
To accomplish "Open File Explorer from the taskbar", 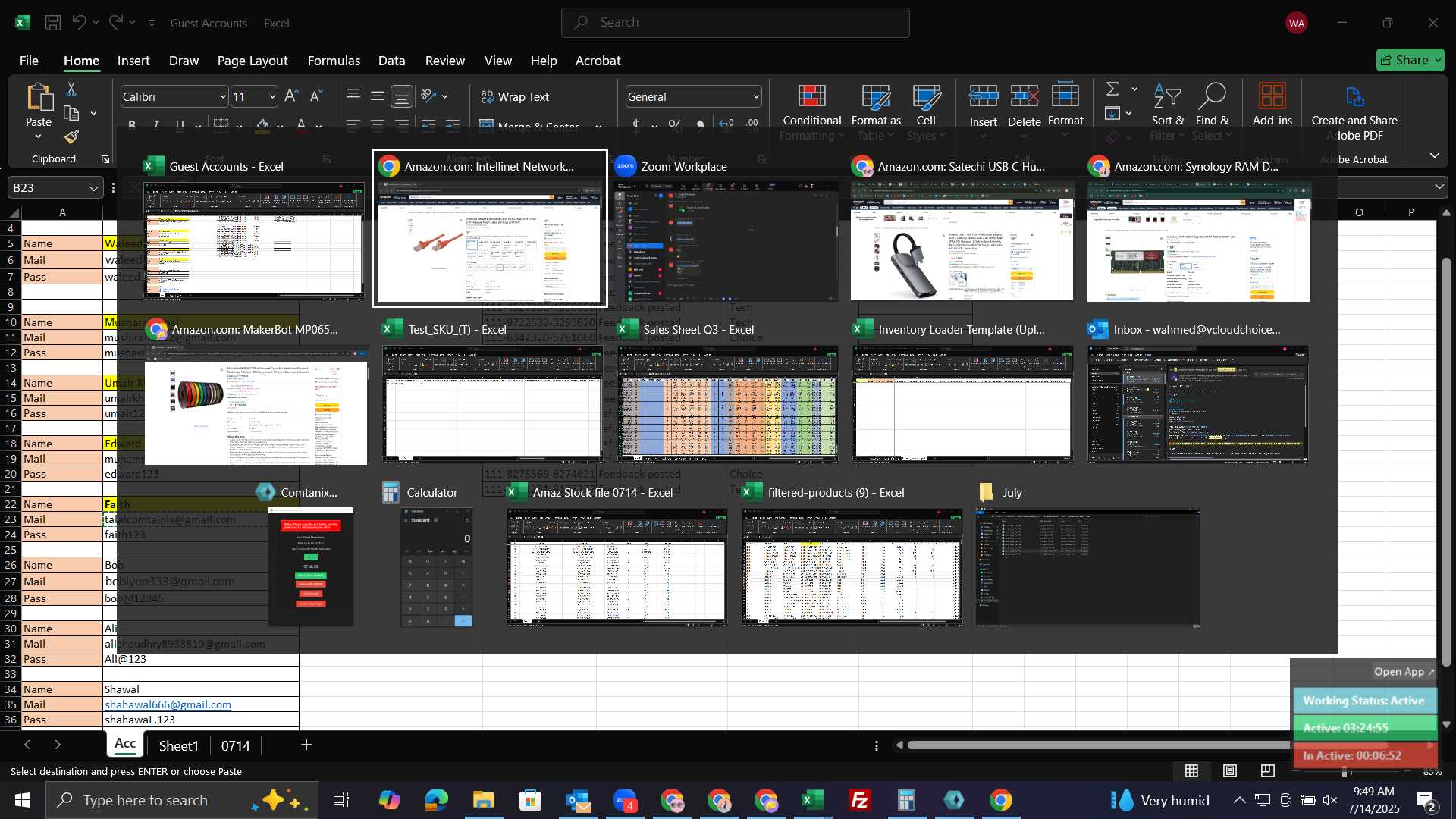I will pyautogui.click(x=484, y=800).
